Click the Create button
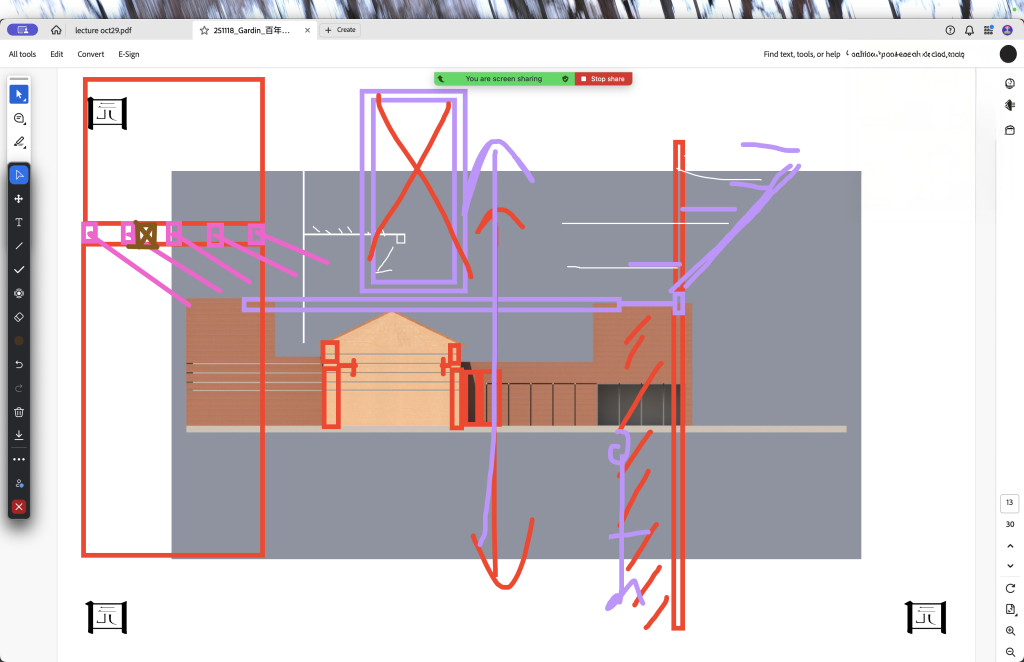1024x662 pixels. point(340,30)
